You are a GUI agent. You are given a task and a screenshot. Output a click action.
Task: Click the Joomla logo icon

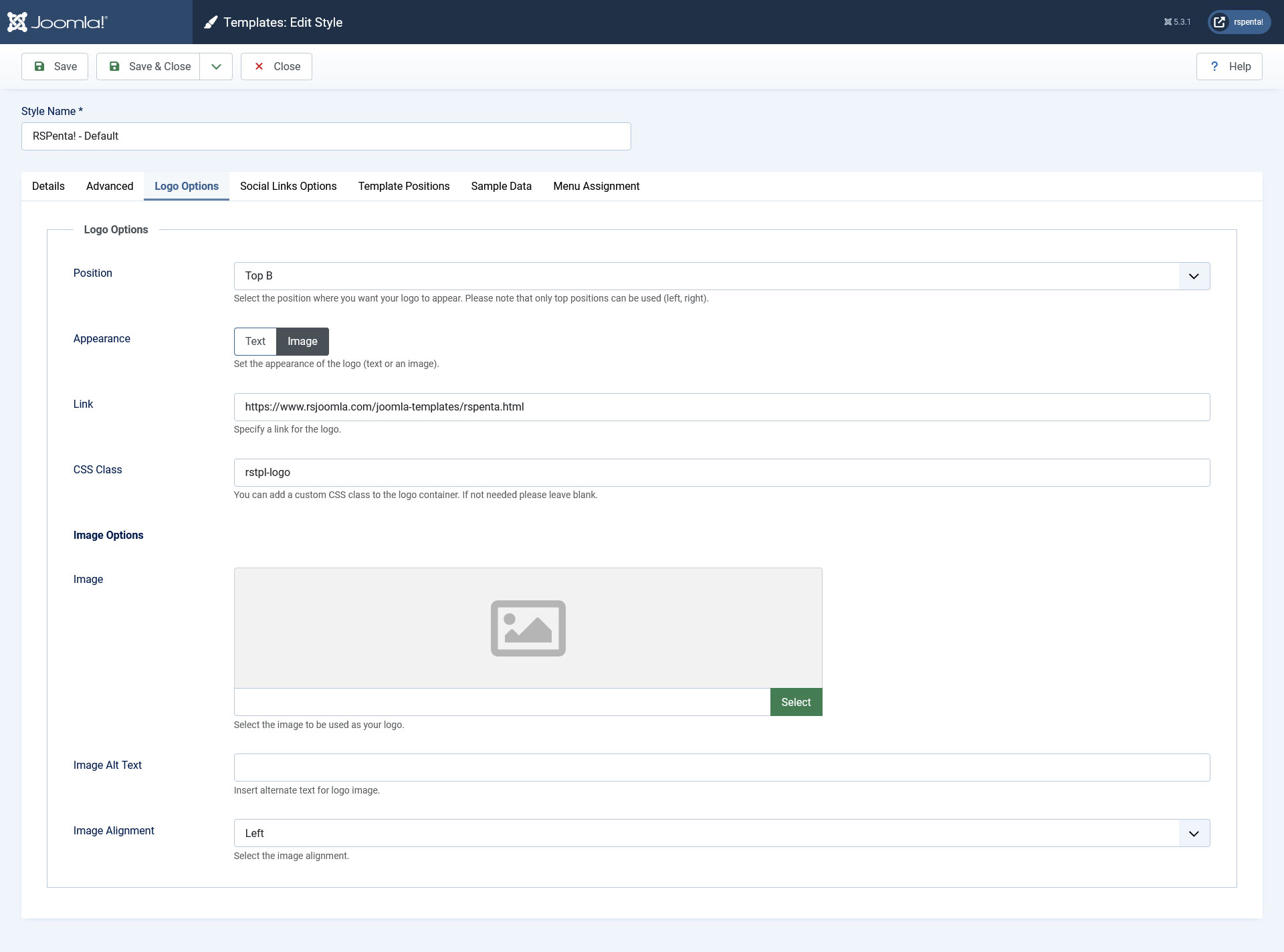(17, 22)
